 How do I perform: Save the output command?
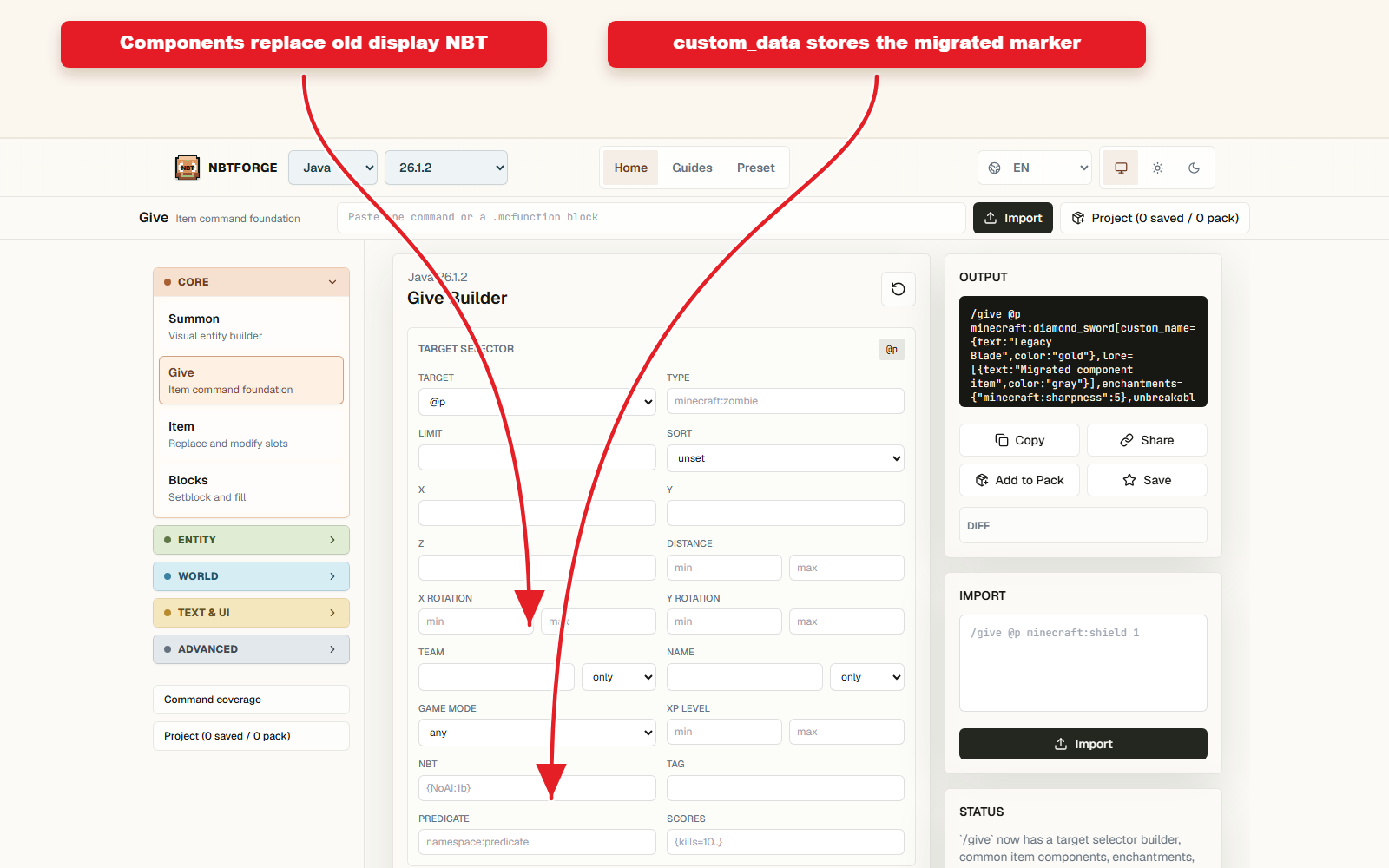pyautogui.click(x=1147, y=480)
